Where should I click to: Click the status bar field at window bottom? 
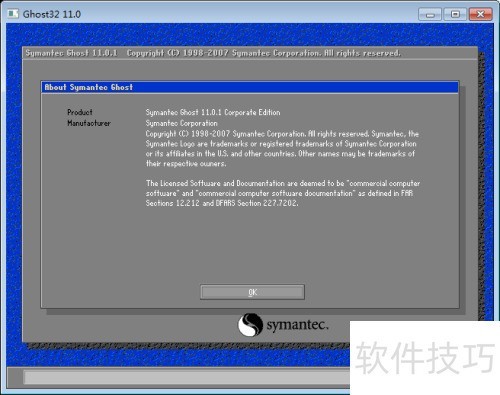187,378
